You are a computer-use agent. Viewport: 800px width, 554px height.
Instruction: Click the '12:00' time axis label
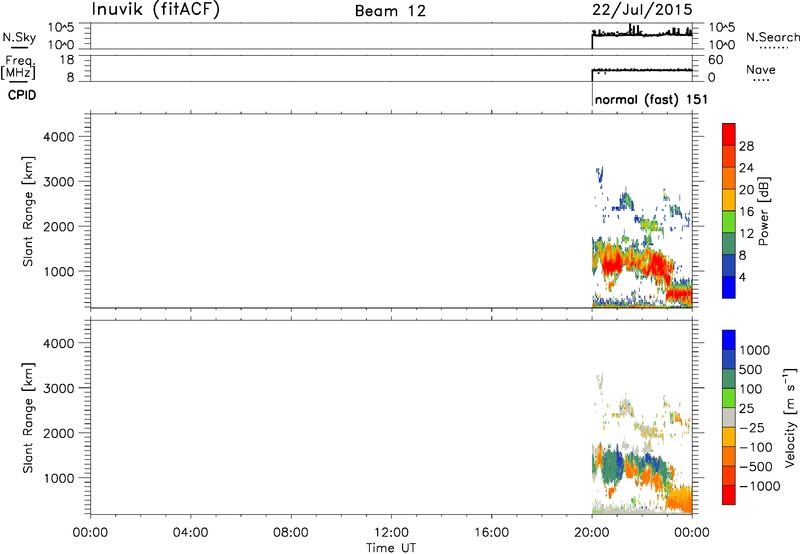tap(391, 533)
